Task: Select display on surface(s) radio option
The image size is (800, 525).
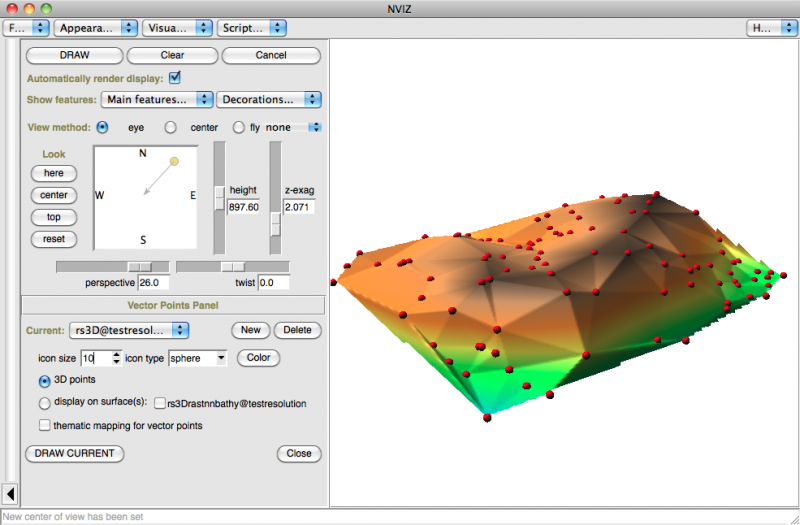Action: pyautogui.click(x=45, y=403)
